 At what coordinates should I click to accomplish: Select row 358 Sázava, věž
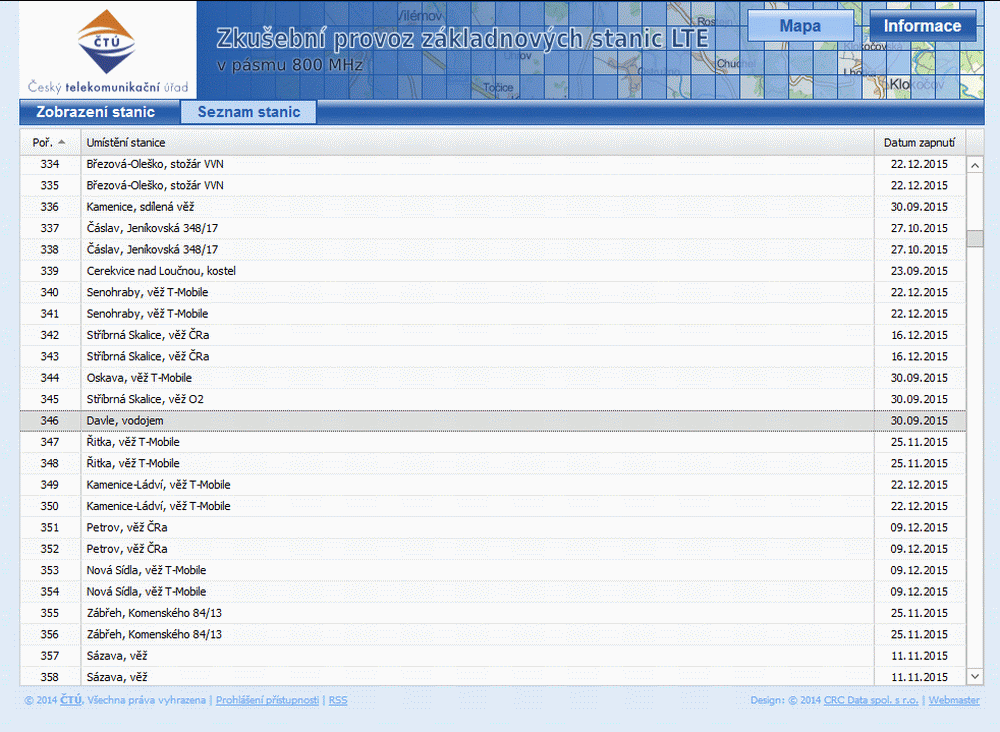tap(493, 676)
